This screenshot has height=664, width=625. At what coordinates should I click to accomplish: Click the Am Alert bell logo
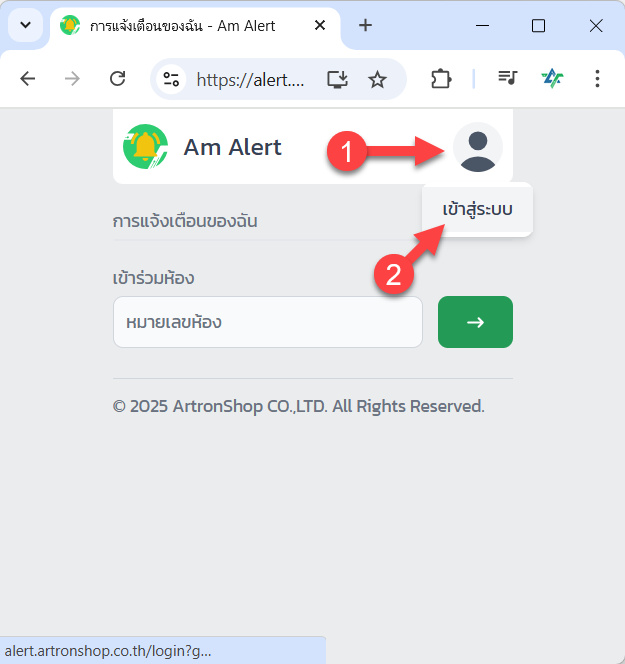pyautogui.click(x=145, y=147)
